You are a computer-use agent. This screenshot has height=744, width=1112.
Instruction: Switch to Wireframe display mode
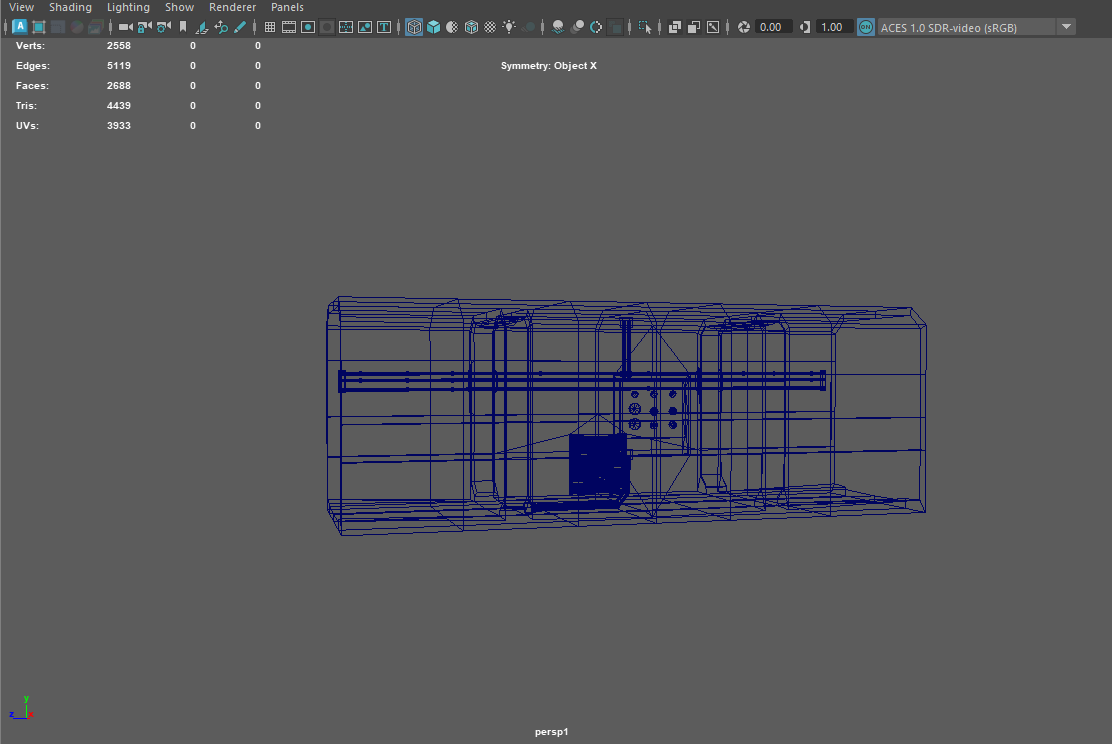pyautogui.click(x=414, y=27)
